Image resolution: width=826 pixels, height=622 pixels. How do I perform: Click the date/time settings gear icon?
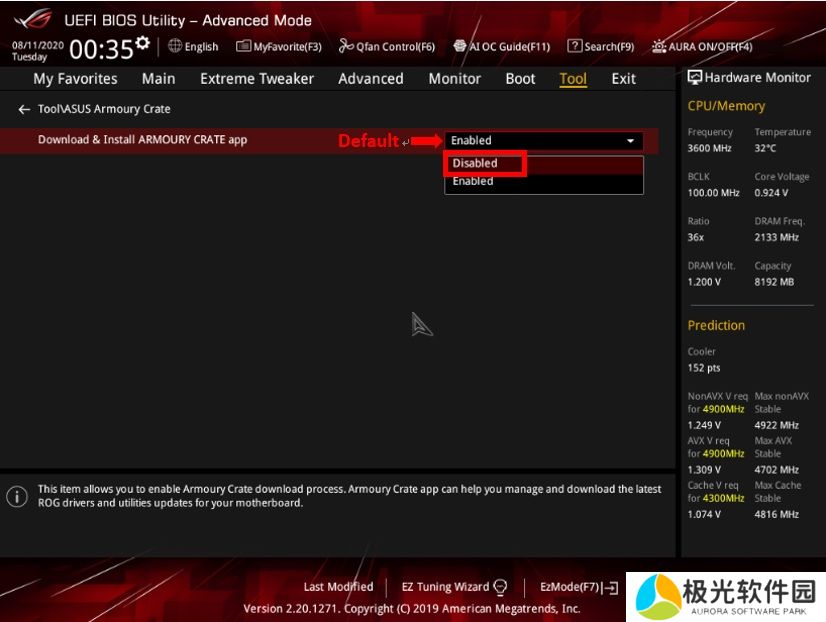pyautogui.click(x=143, y=44)
